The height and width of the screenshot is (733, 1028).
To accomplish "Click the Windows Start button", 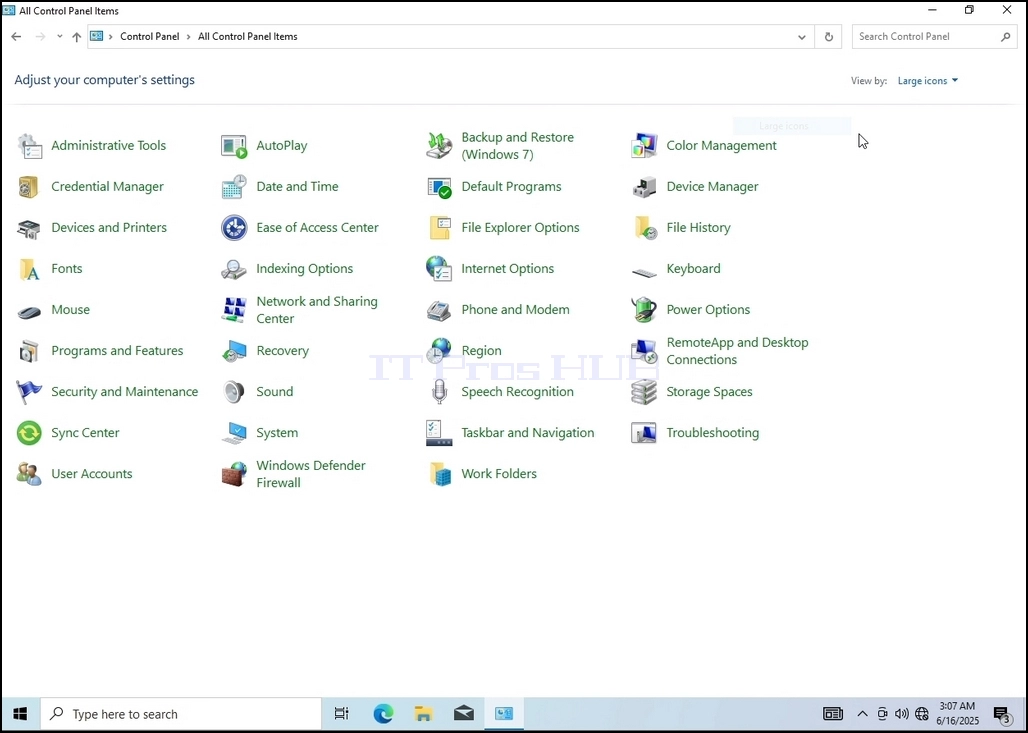I will point(20,714).
